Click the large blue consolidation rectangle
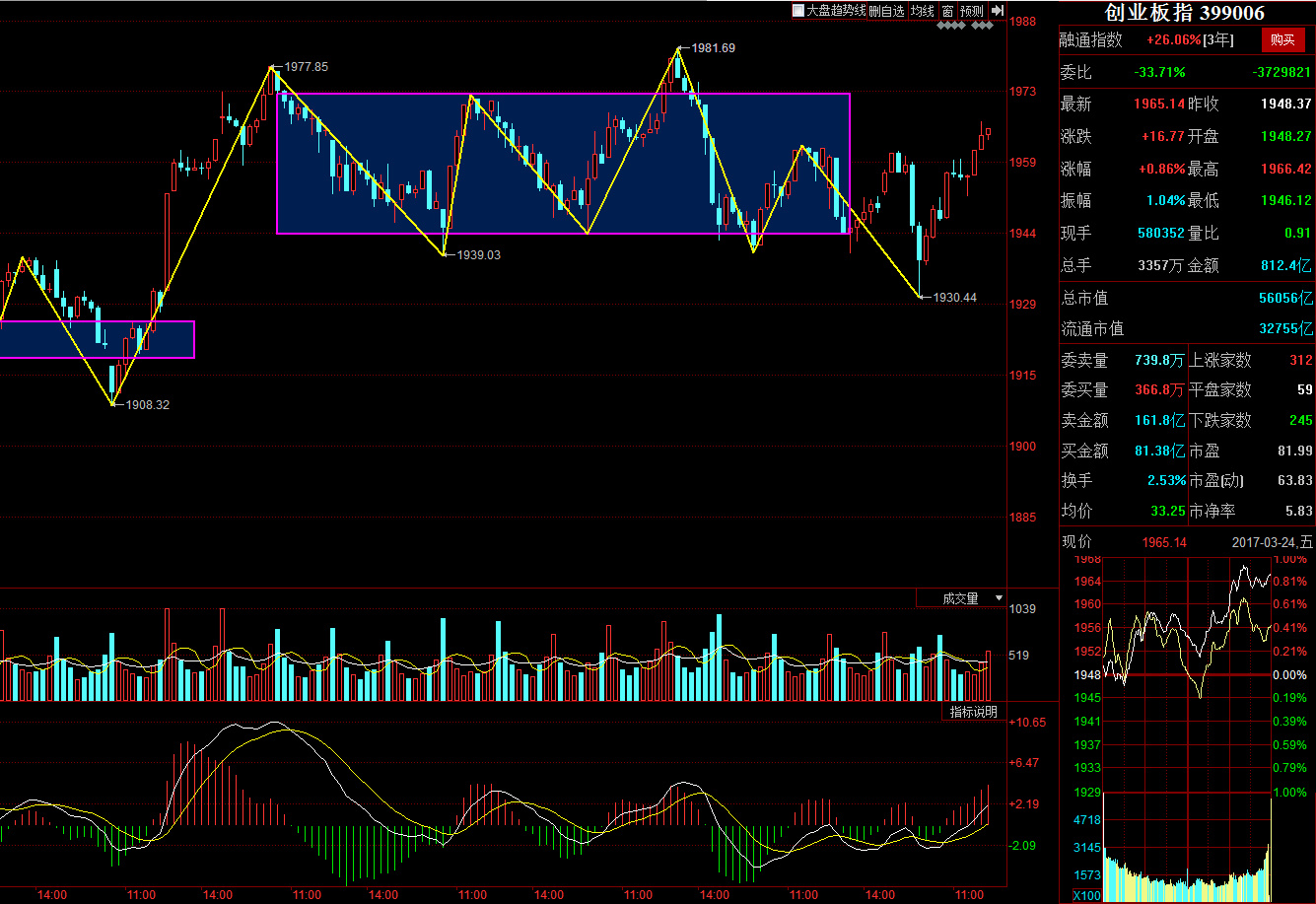Viewport: 1316px width, 904px height. (x=563, y=164)
